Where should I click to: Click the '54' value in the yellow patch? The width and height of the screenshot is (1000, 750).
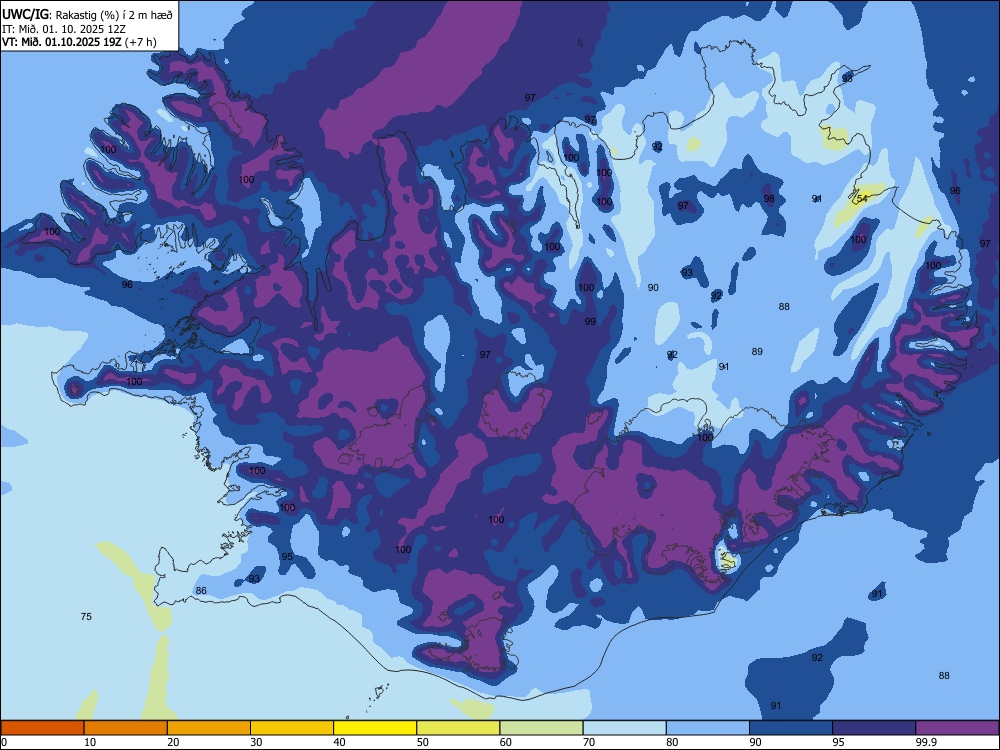click(862, 198)
